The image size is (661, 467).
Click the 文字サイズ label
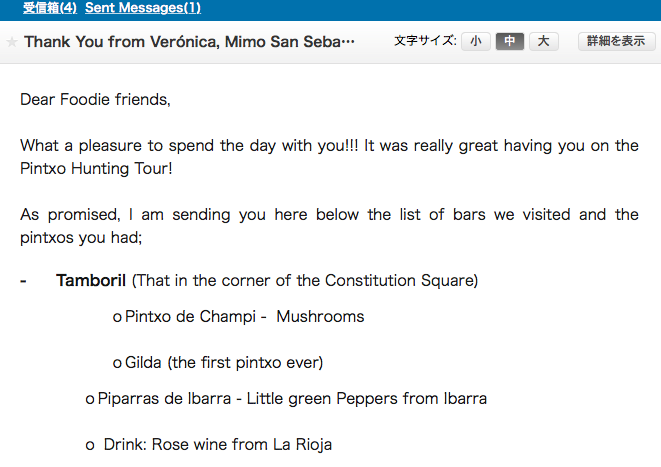(425, 42)
